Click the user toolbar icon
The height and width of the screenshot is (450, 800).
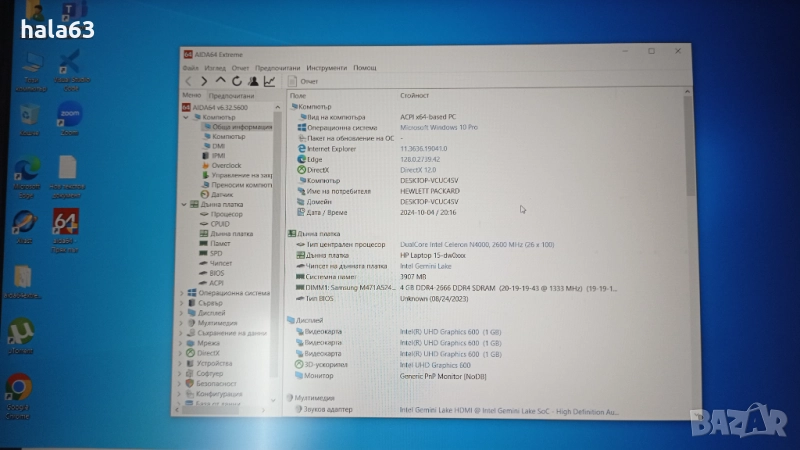pos(253,81)
